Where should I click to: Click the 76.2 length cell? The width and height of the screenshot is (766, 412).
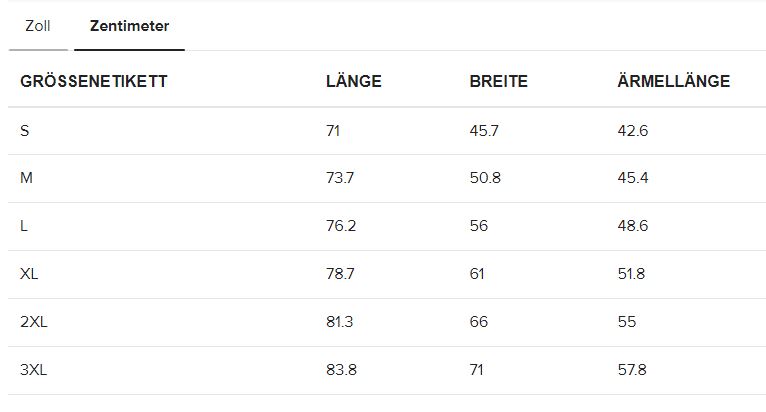click(x=340, y=226)
